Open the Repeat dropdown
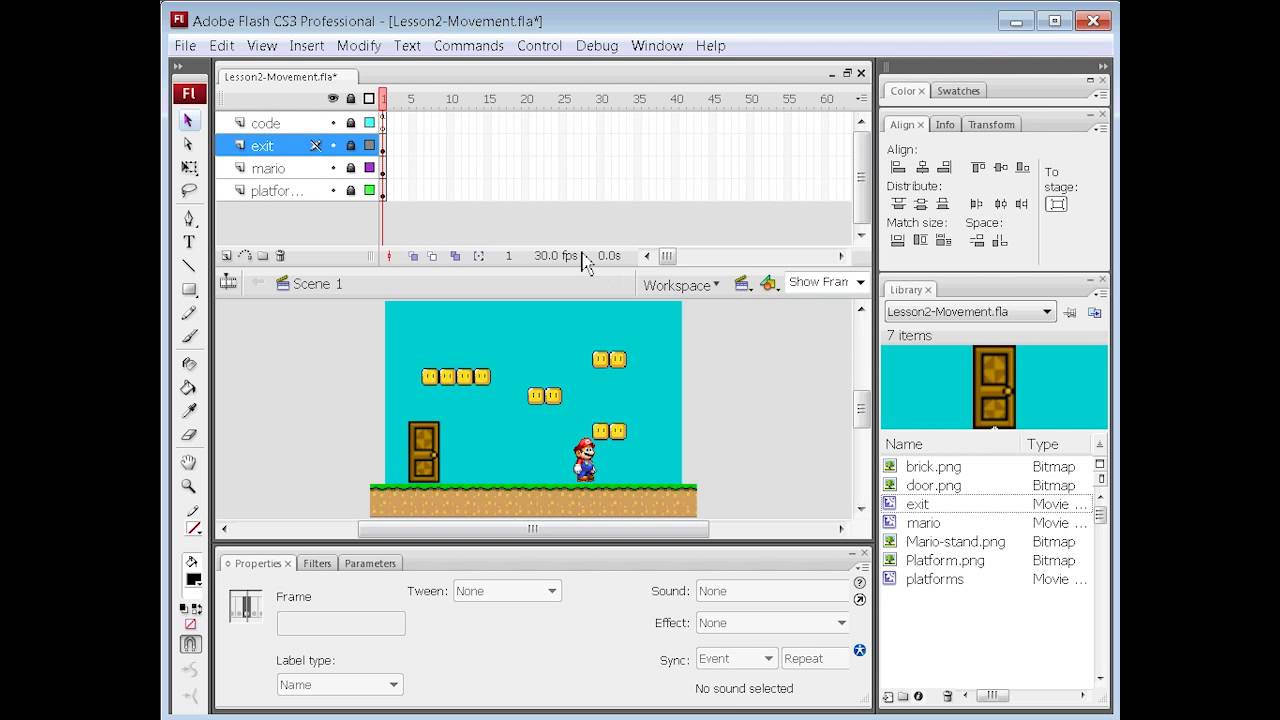 pyautogui.click(x=816, y=658)
